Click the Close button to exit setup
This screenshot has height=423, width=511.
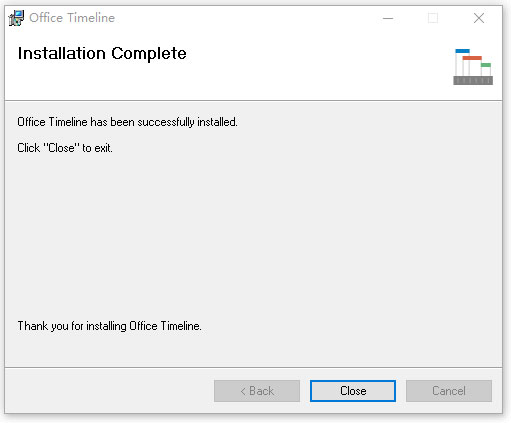click(353, 391)
